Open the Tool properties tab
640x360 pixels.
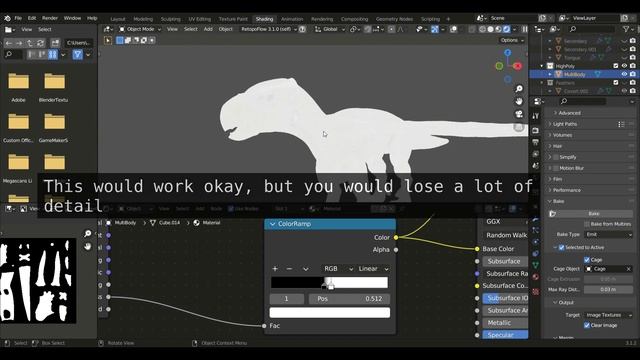coord(536,117)
